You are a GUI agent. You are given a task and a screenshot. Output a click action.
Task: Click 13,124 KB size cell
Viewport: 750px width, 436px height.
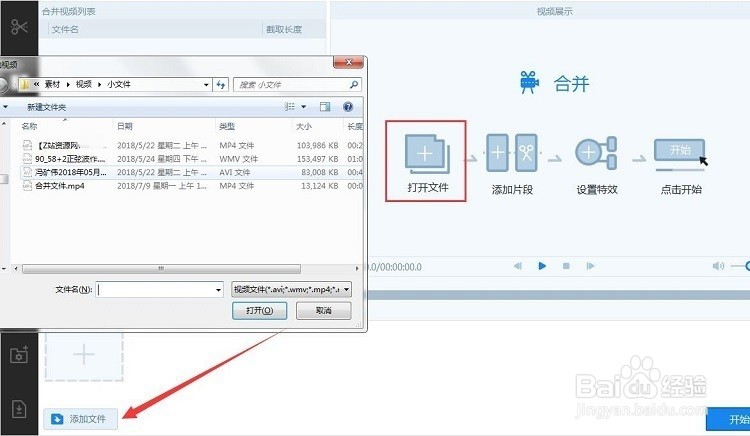pyautogui.click(x=320, y=185)
